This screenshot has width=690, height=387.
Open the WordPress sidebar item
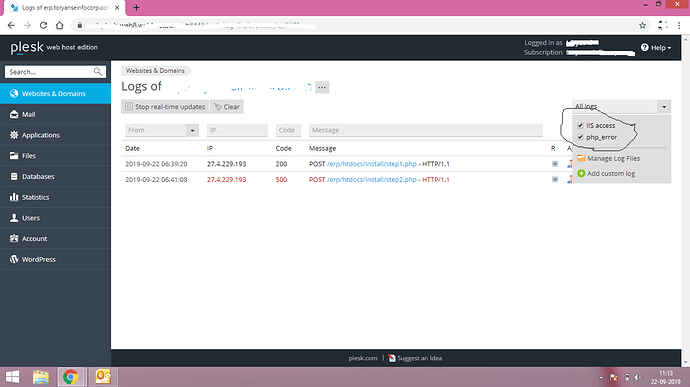[55, 259]
